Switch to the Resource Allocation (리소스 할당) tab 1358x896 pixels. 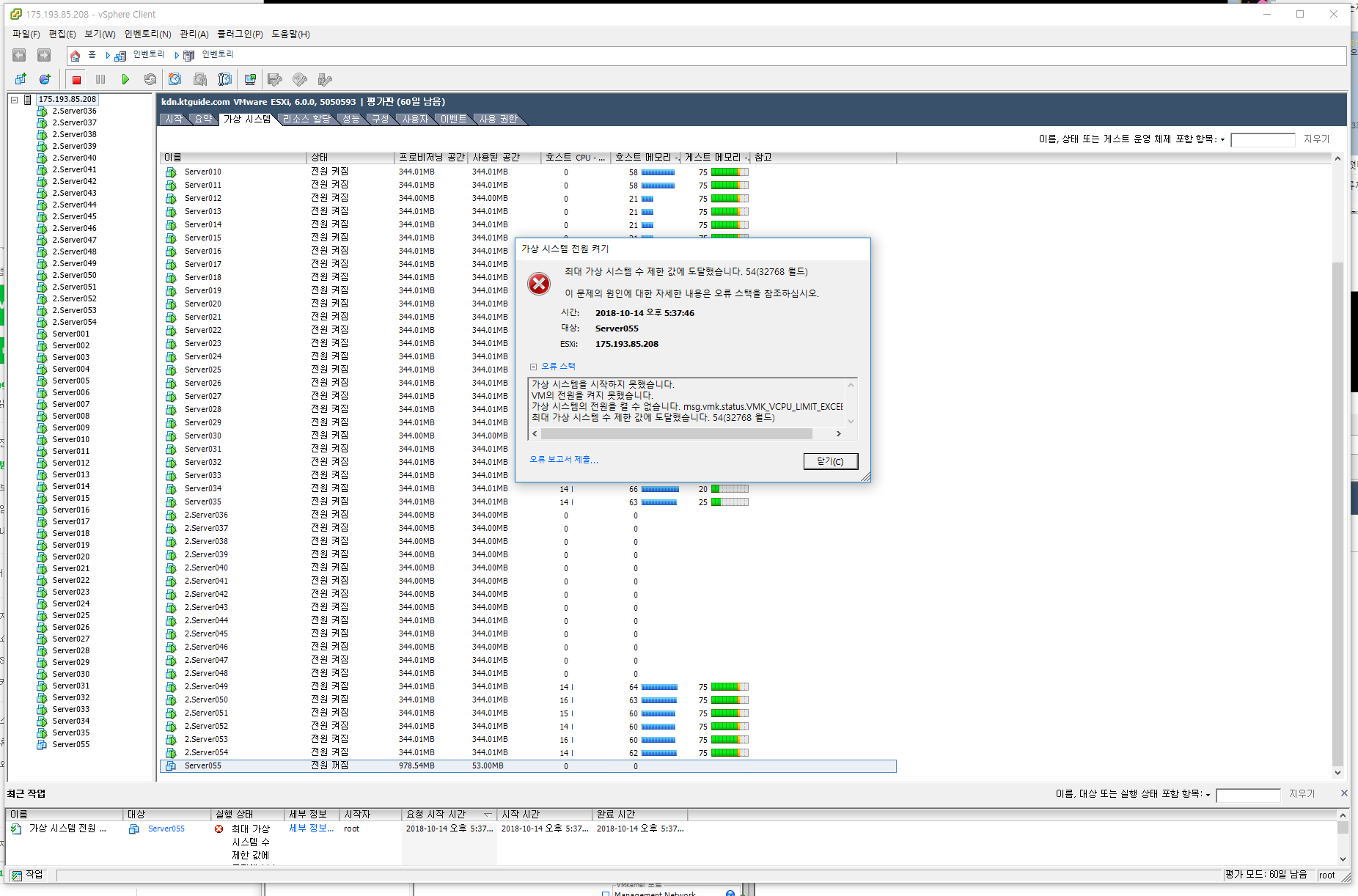pyautogui.click(x=307, y=120)
